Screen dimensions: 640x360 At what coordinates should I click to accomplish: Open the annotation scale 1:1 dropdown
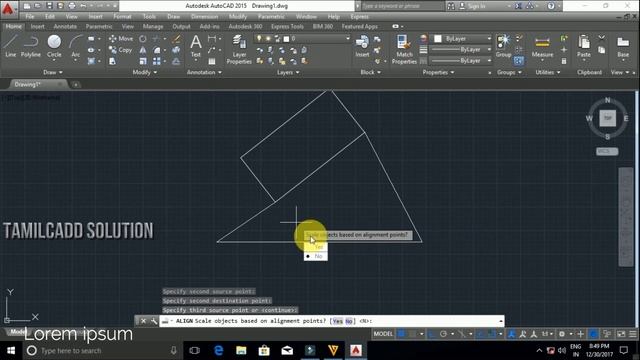click(x=547, y=334)
